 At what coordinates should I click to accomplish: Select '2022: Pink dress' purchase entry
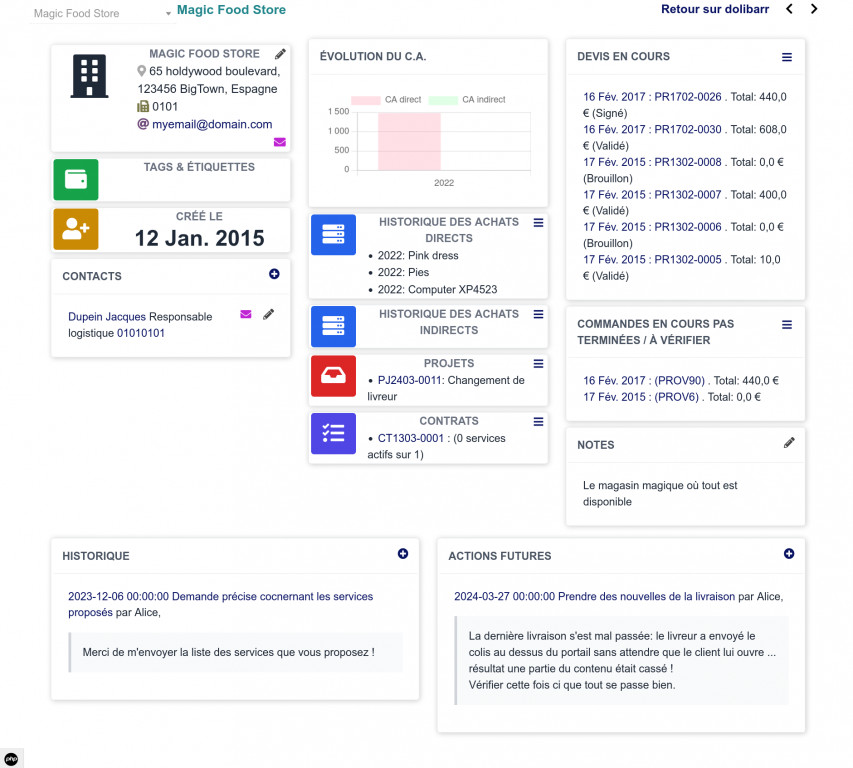click(x=418, y=256)
